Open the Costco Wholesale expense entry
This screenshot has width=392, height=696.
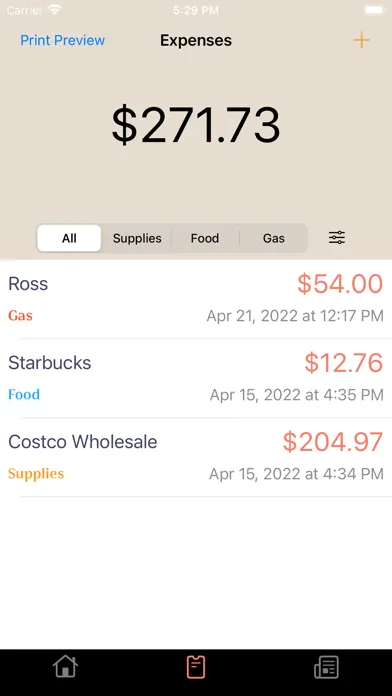coord(196,457)
